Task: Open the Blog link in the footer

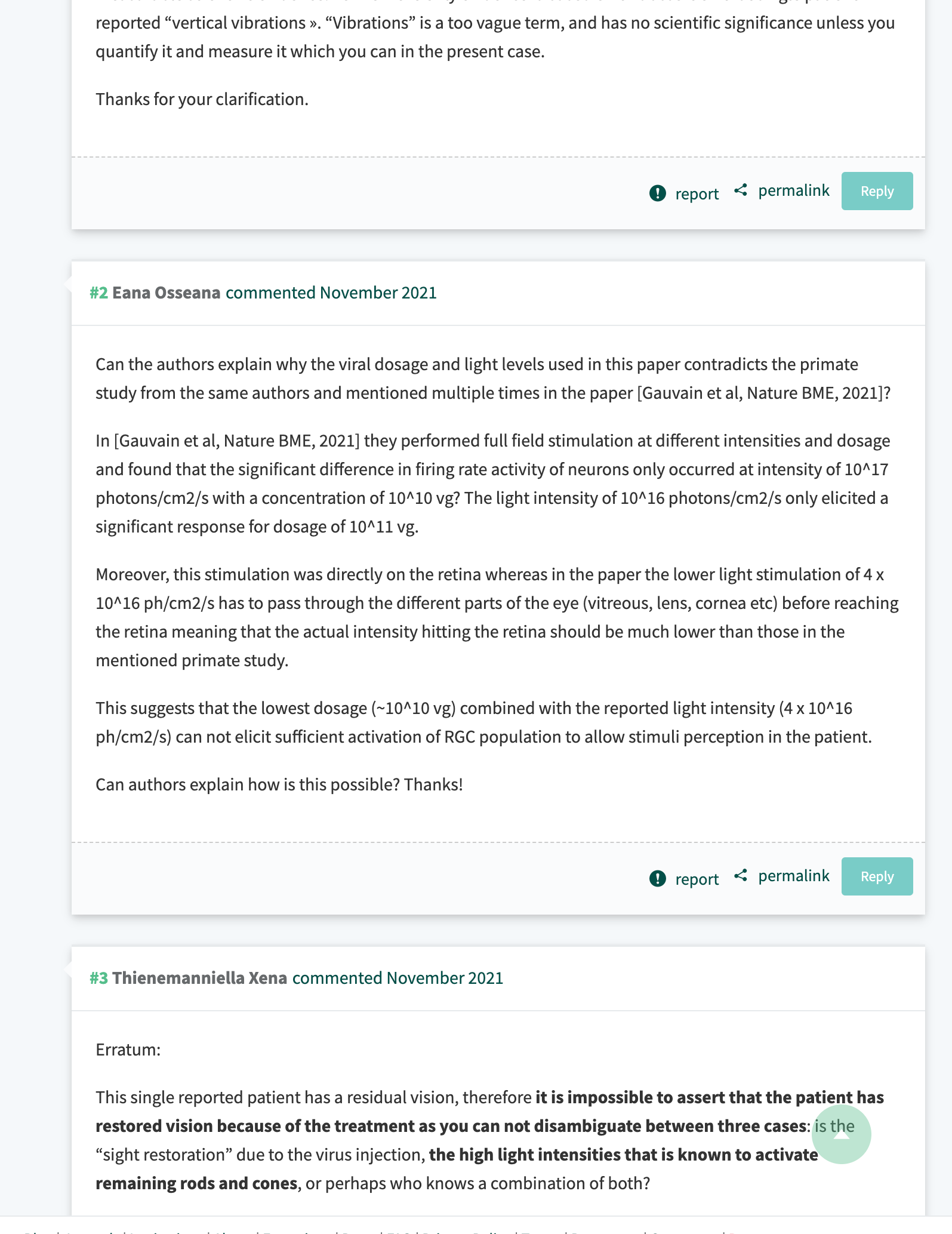Action: [x=34, y=1231]
